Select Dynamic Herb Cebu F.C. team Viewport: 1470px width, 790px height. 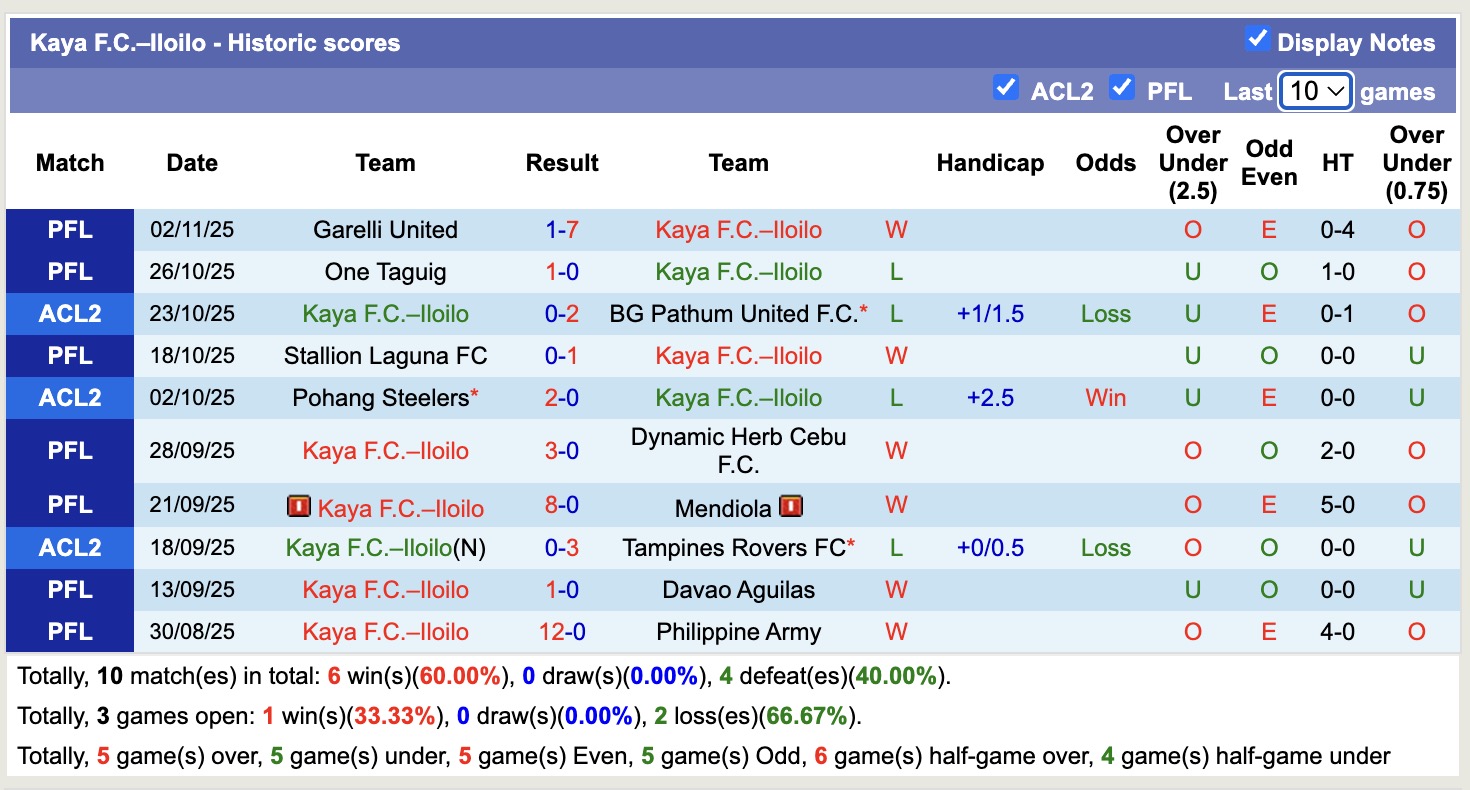[x=738, y=451]
